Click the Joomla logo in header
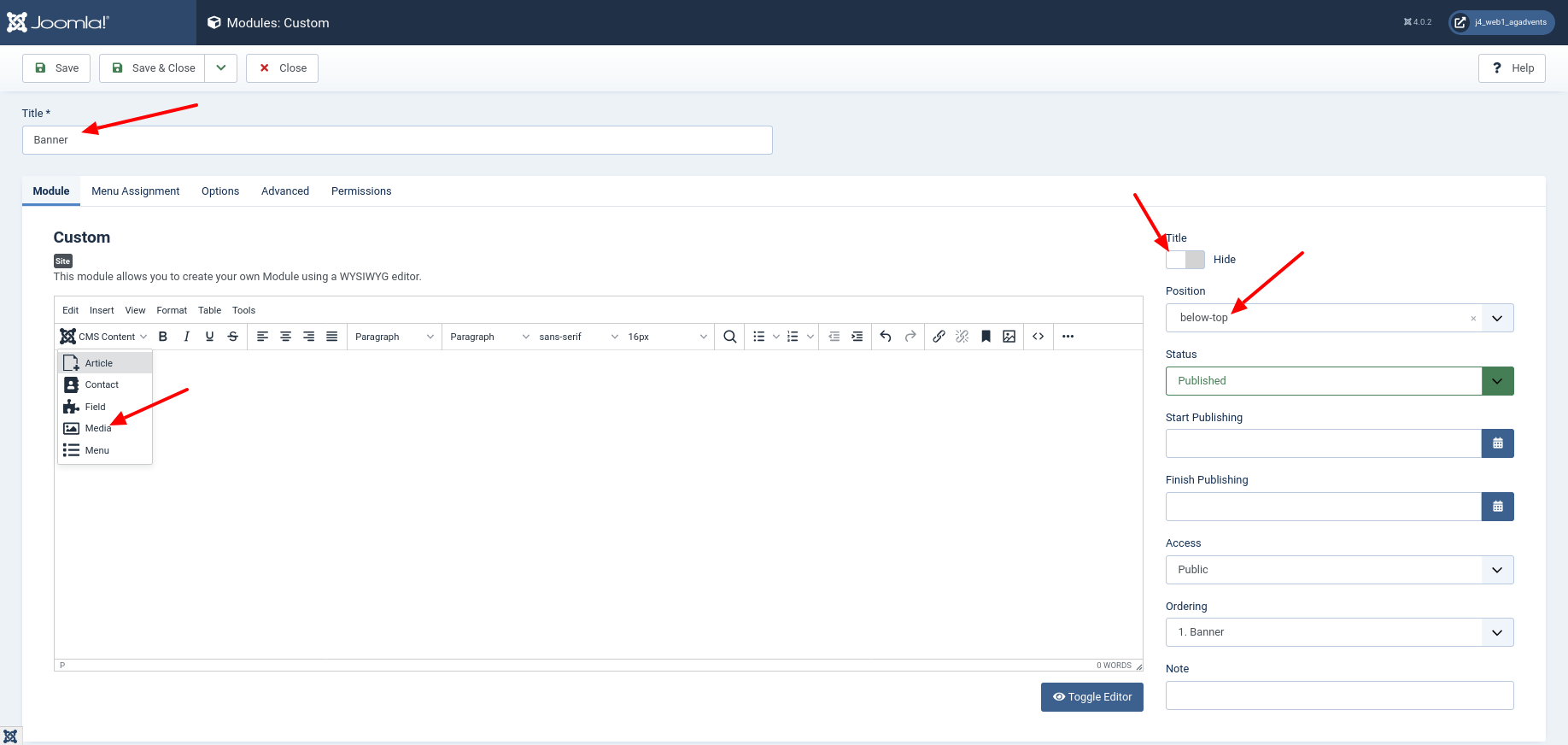The image size is (1568, 745). [58, 22]
